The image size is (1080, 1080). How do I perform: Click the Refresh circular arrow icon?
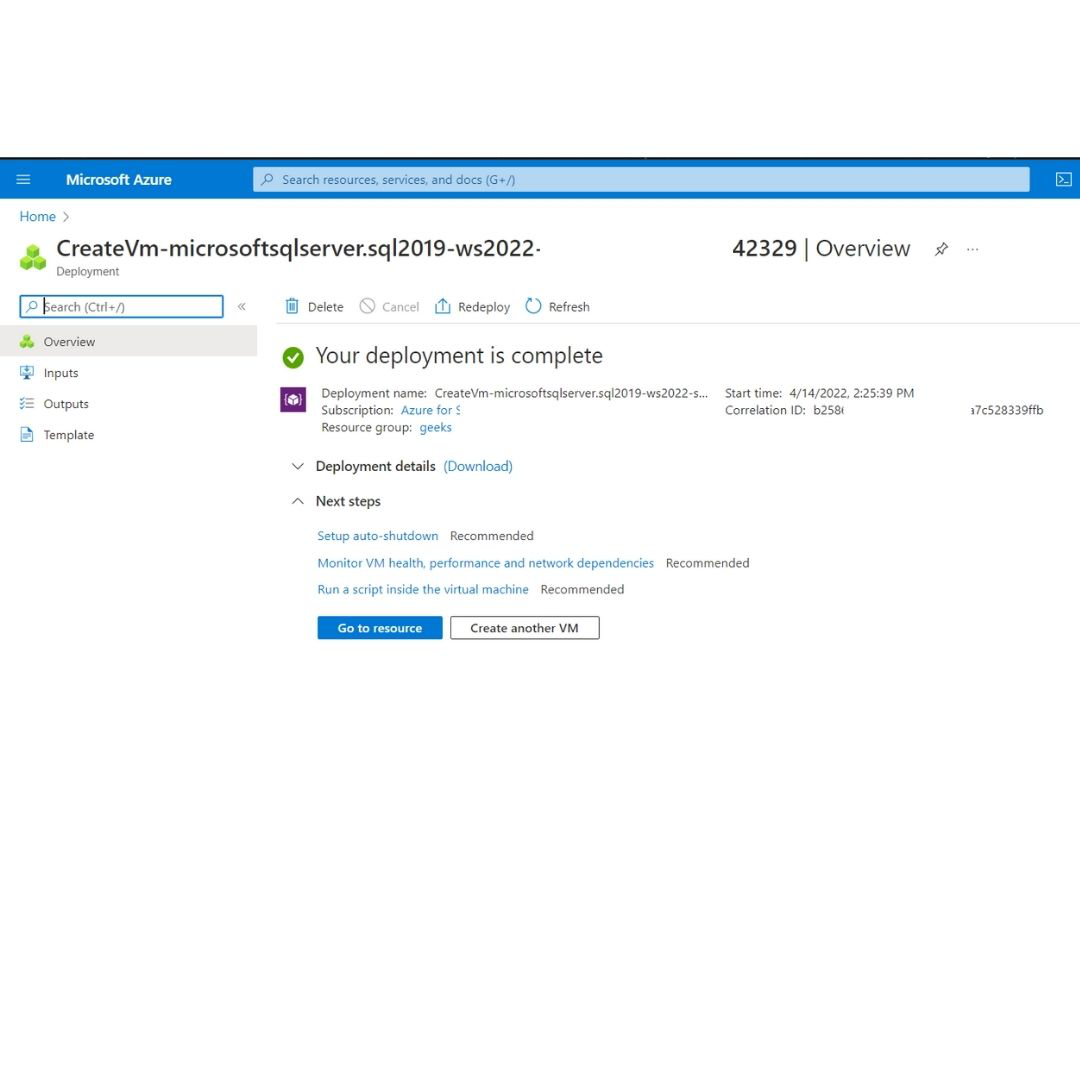point(533,306)
